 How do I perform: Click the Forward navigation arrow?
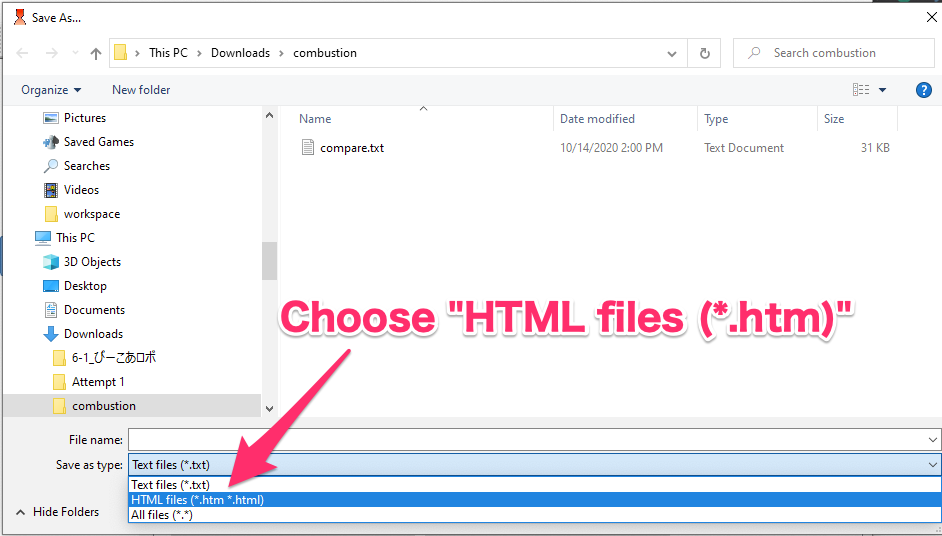tap(52, 53)
